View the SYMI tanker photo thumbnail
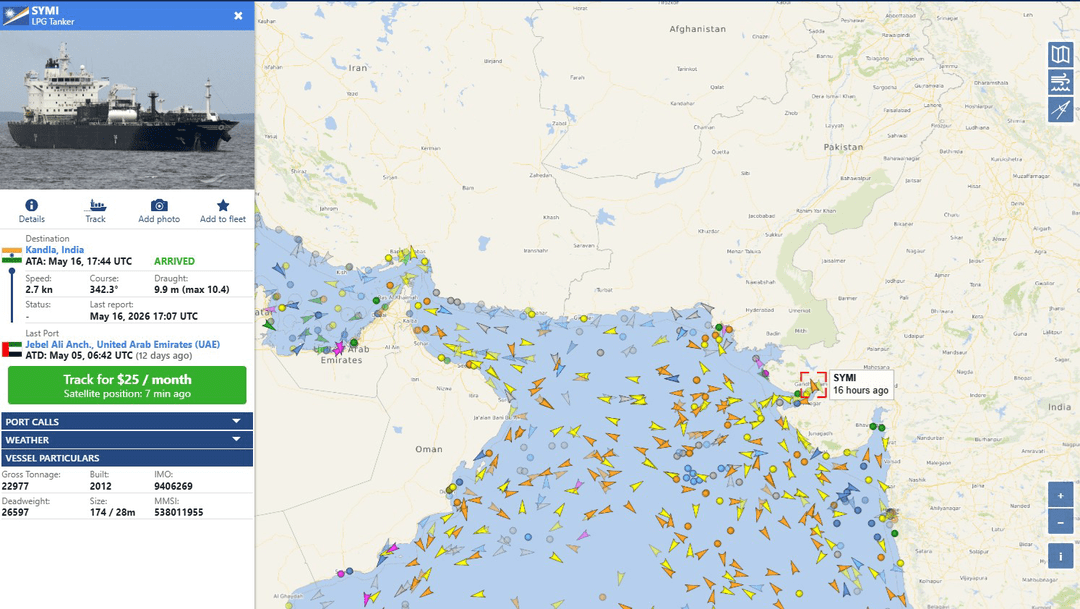Viewport: 1080px width, 609px height. click(127, 110)
